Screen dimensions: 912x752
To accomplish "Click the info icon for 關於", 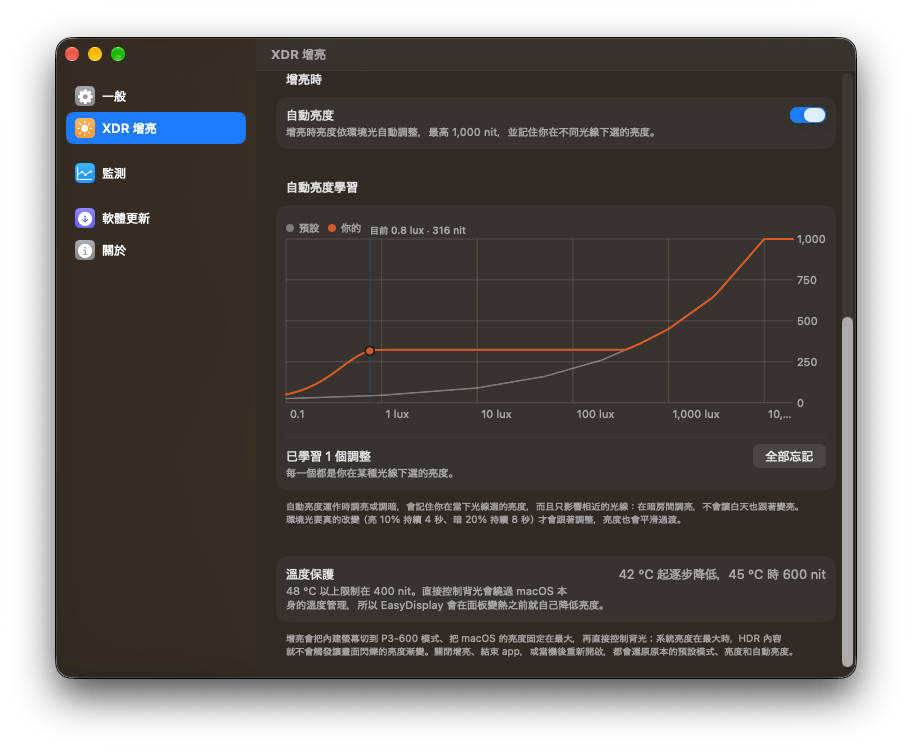I will pos(85,250).
